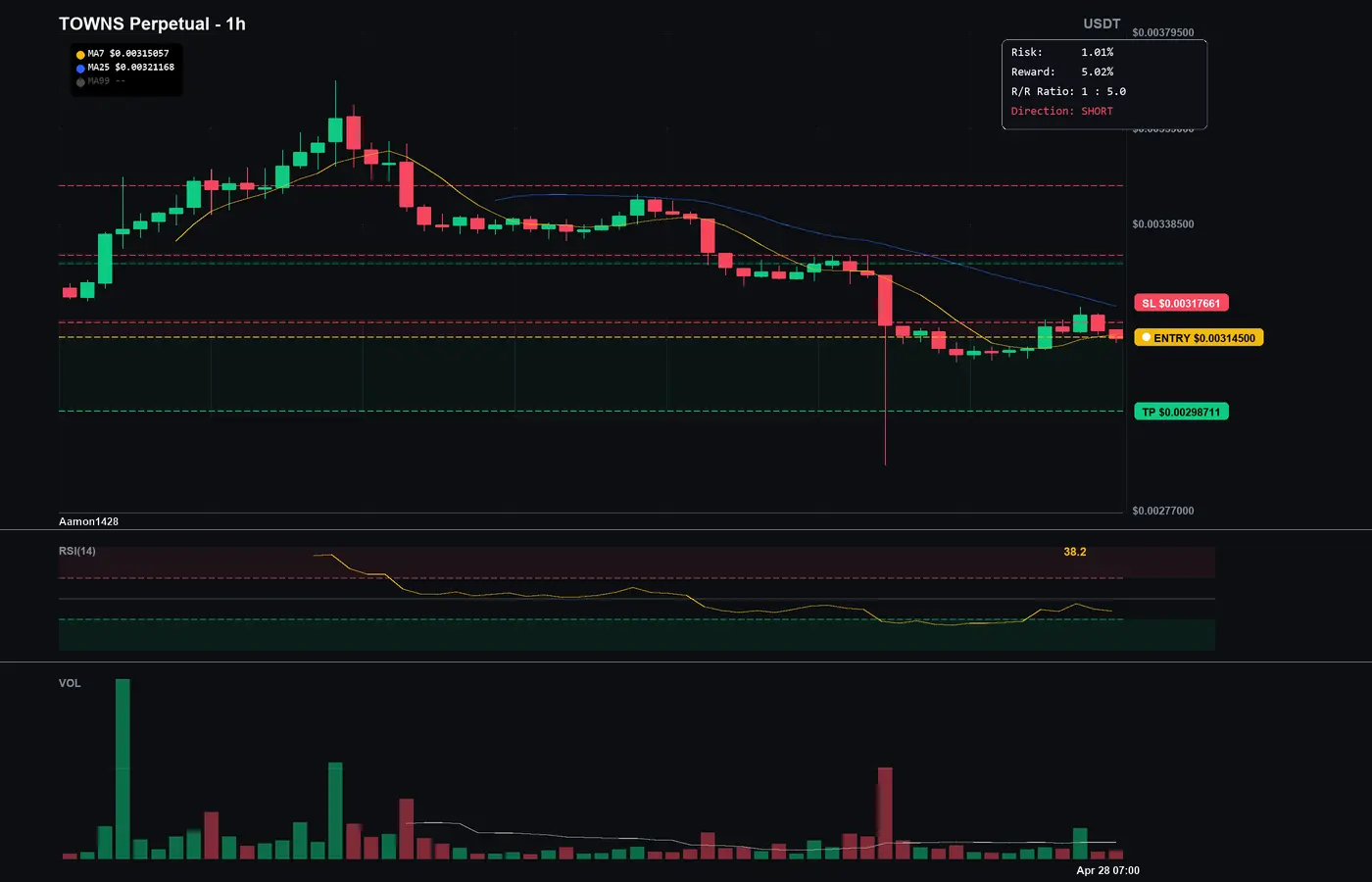
Task: Click the MA7 value $0.00315057
Action: [139, 54]
